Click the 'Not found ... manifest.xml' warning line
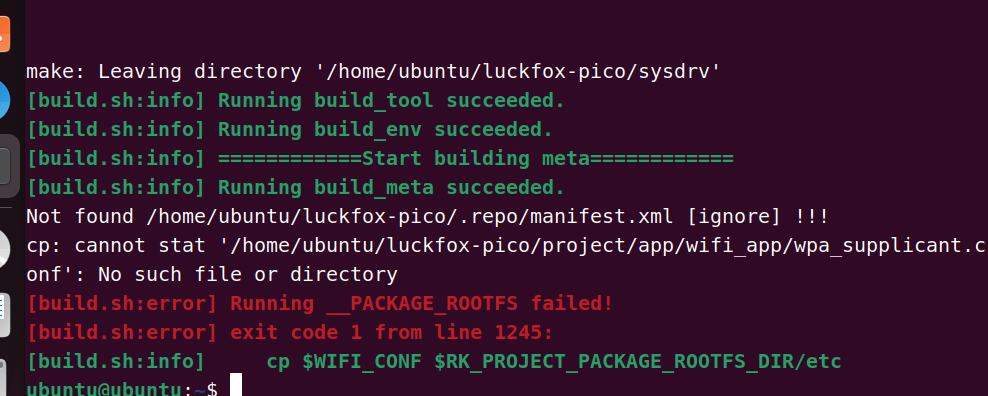 tap(427, 217)
